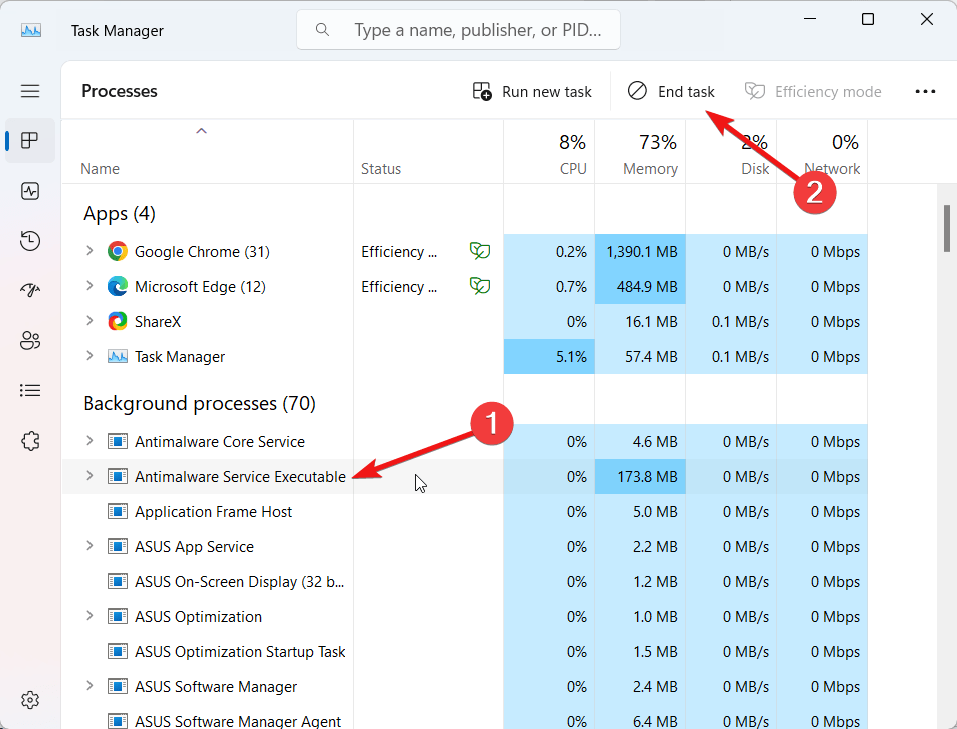Open the Users sidebar icon
Viewport: 957px width, 729px height.
[30, 340]
